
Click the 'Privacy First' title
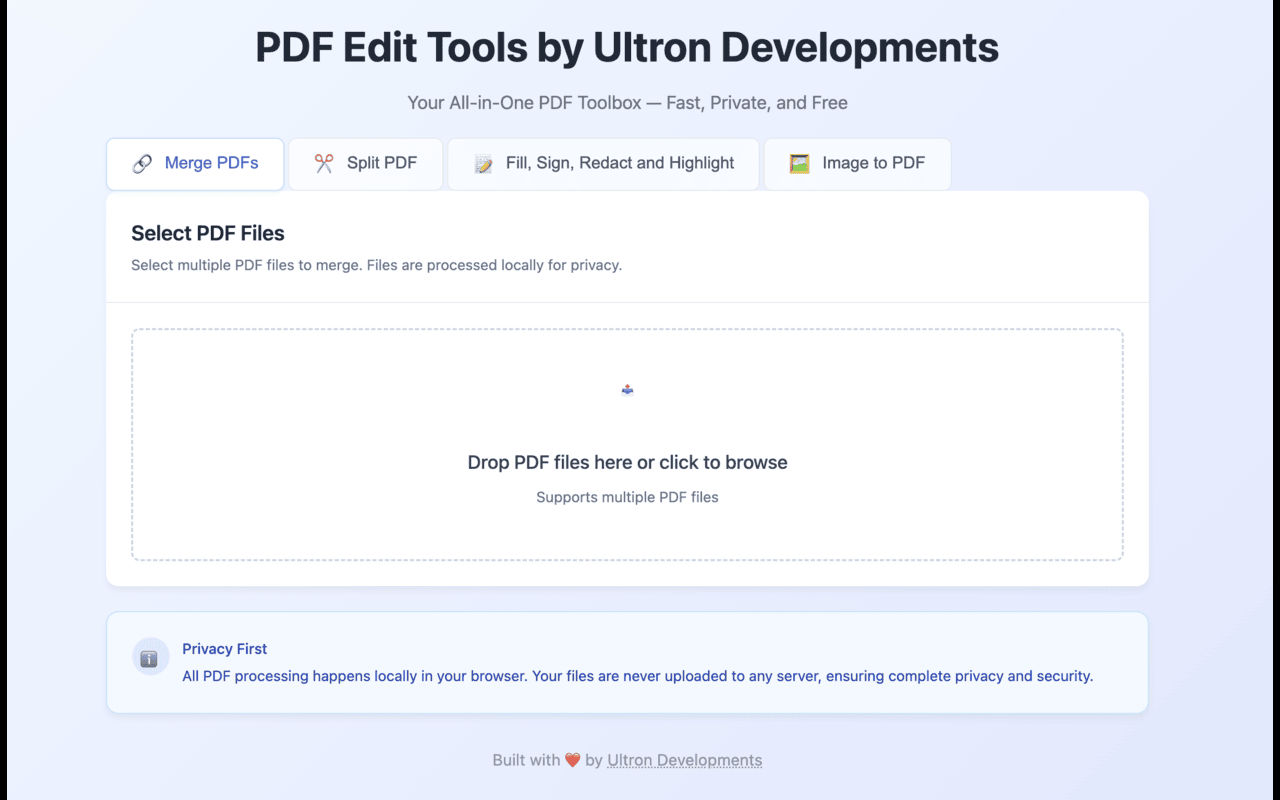tap(225, 649)
